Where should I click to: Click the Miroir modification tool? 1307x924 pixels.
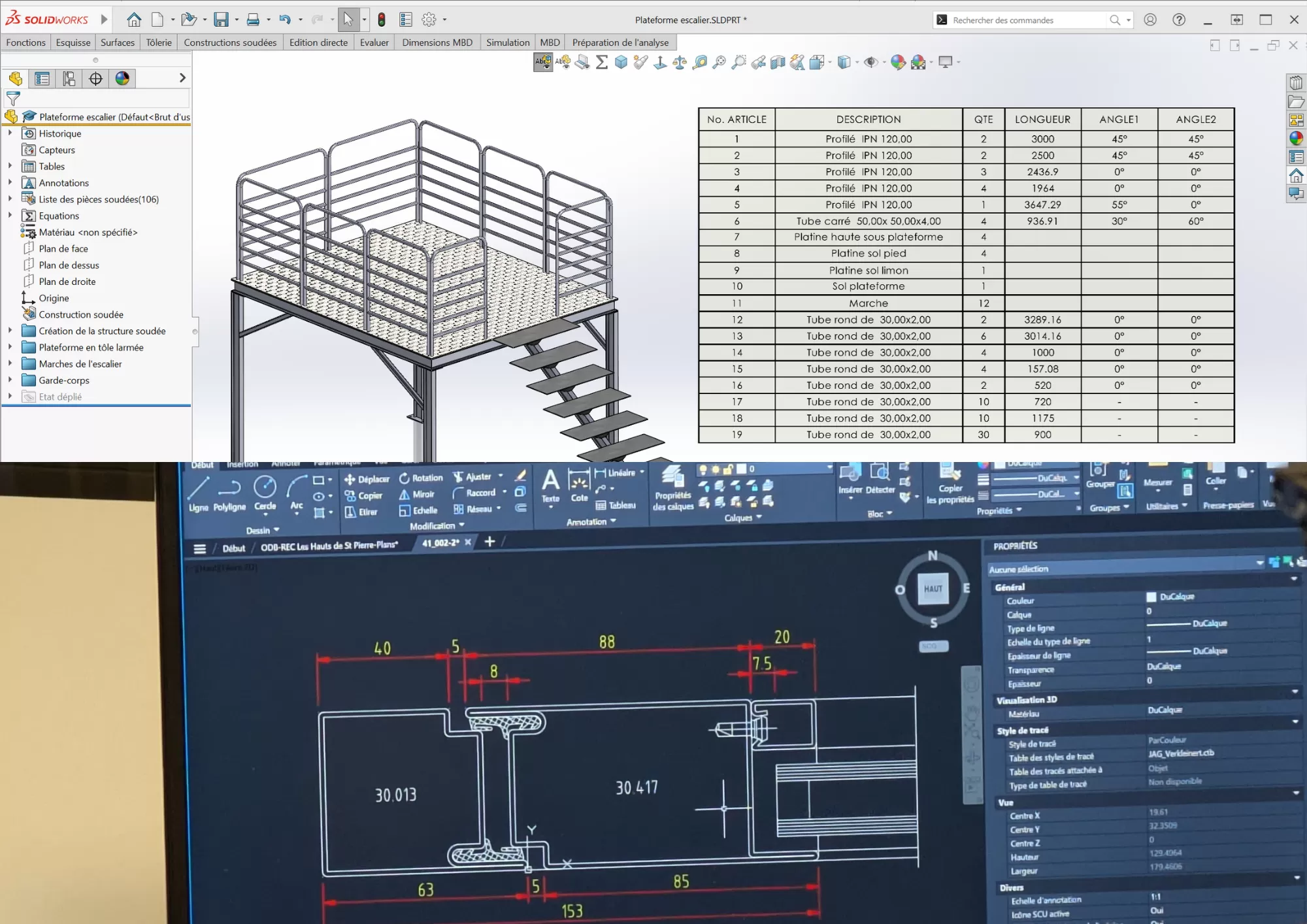coord(417,494)
